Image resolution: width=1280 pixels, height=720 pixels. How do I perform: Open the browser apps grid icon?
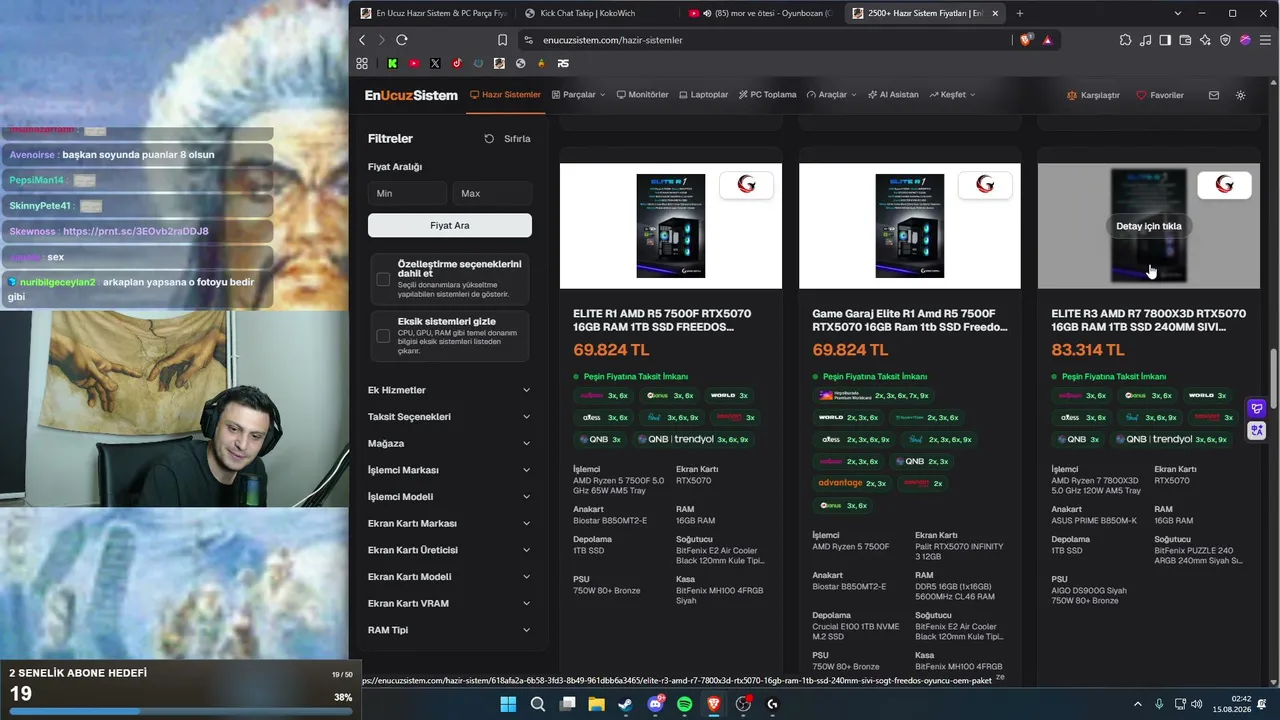[x=362, y=63]
